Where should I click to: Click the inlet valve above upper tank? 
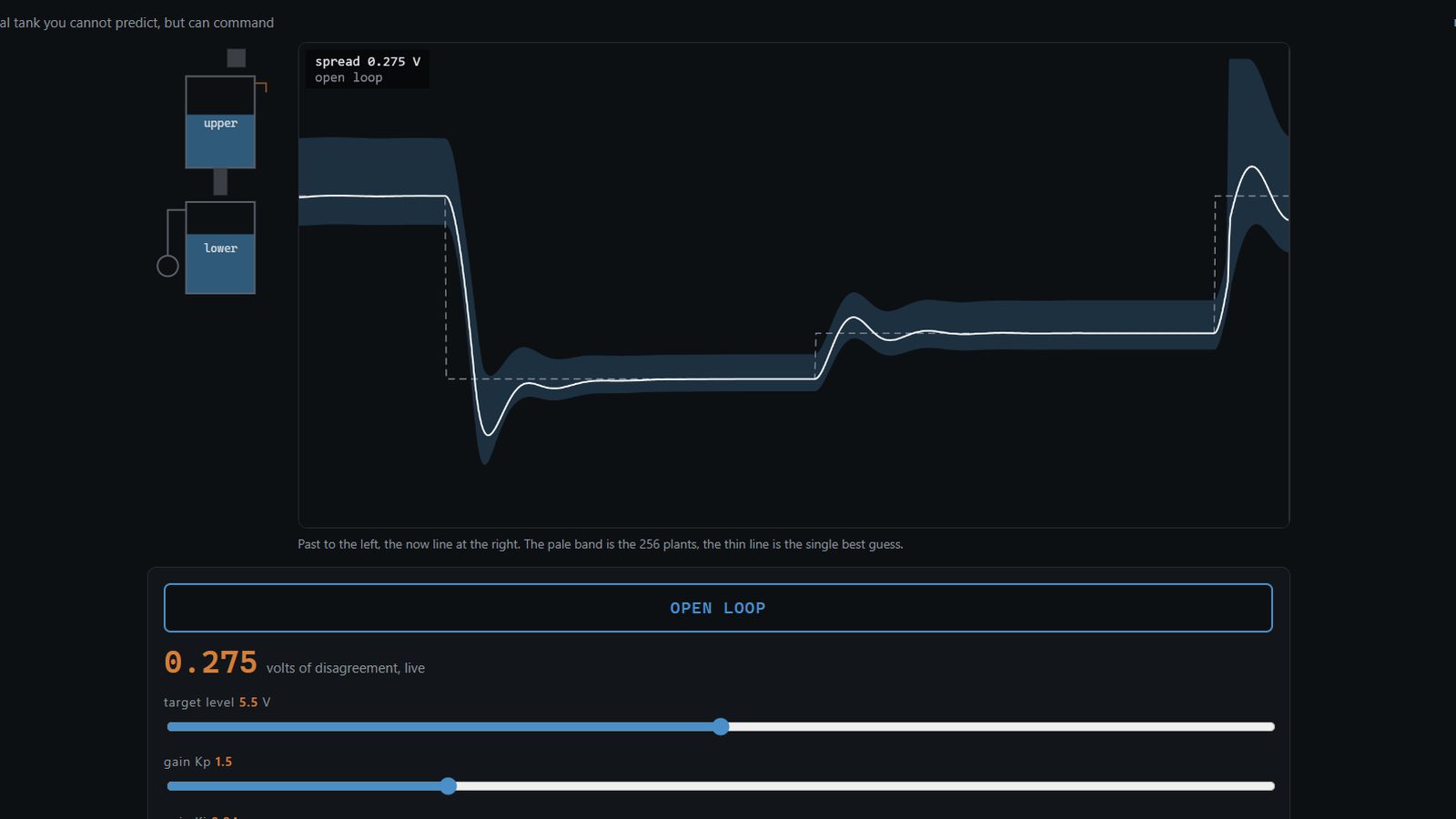pyautogui.click(x=237, y=58)
